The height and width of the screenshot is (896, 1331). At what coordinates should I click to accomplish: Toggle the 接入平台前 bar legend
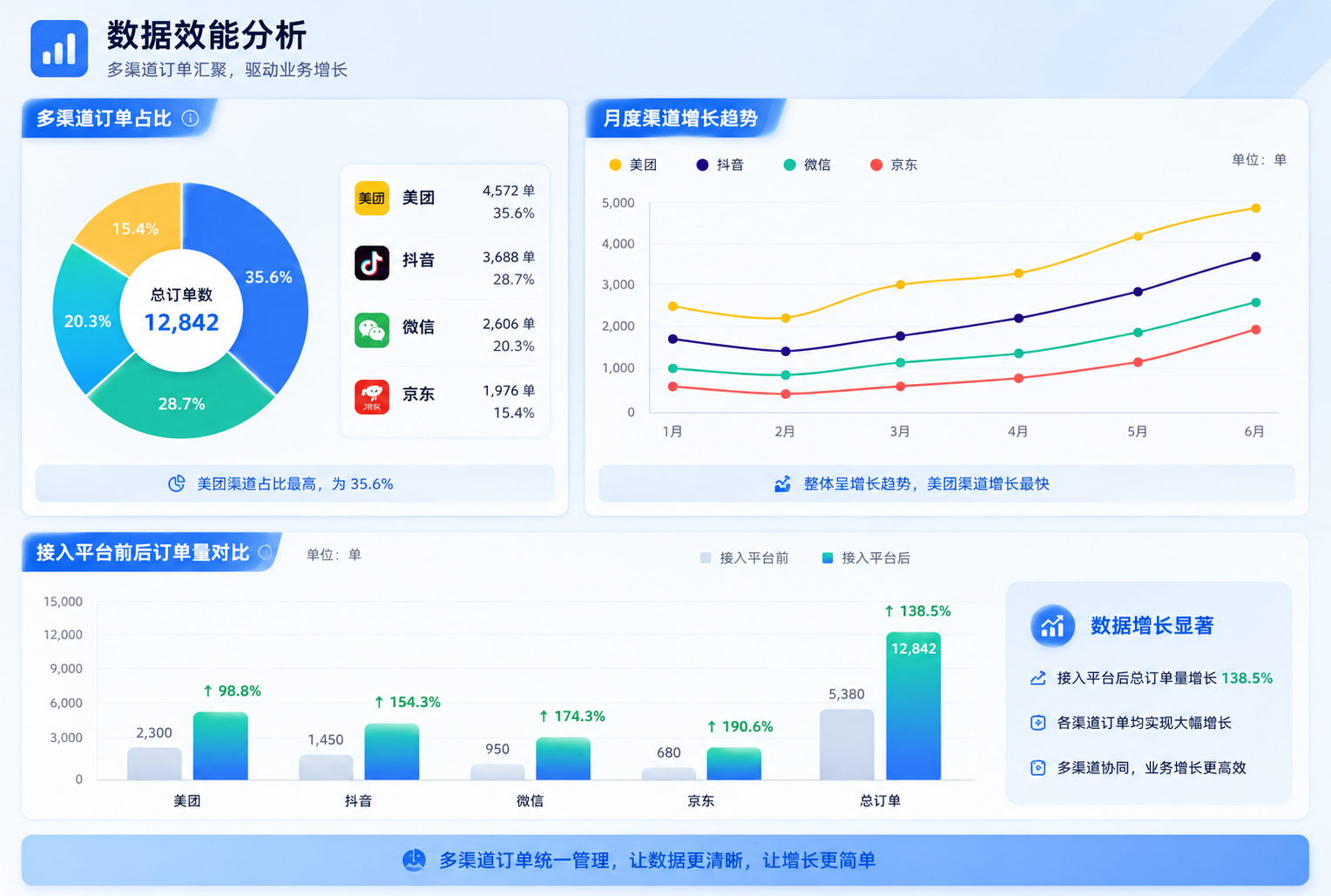point(745,558)
